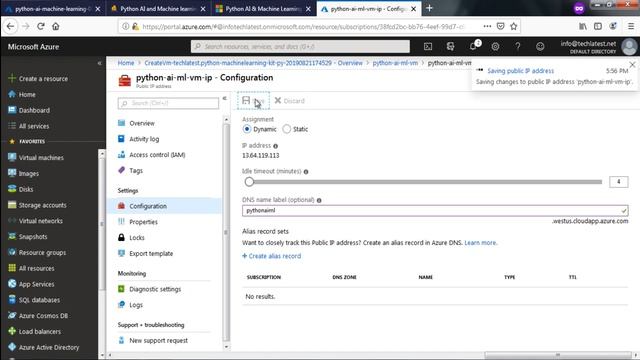Click Azure global search bar
The width and height of the screenshot is (640, 360).
point(300,47)
